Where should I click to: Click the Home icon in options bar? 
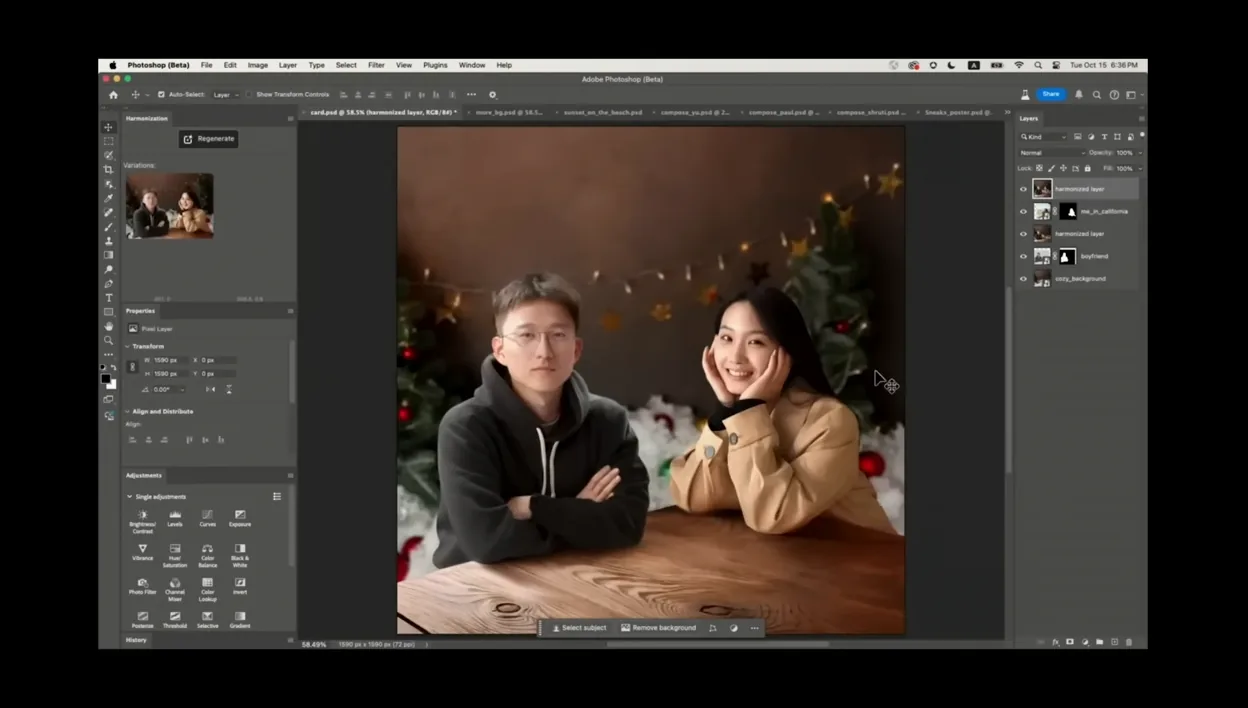click(113, 95)
